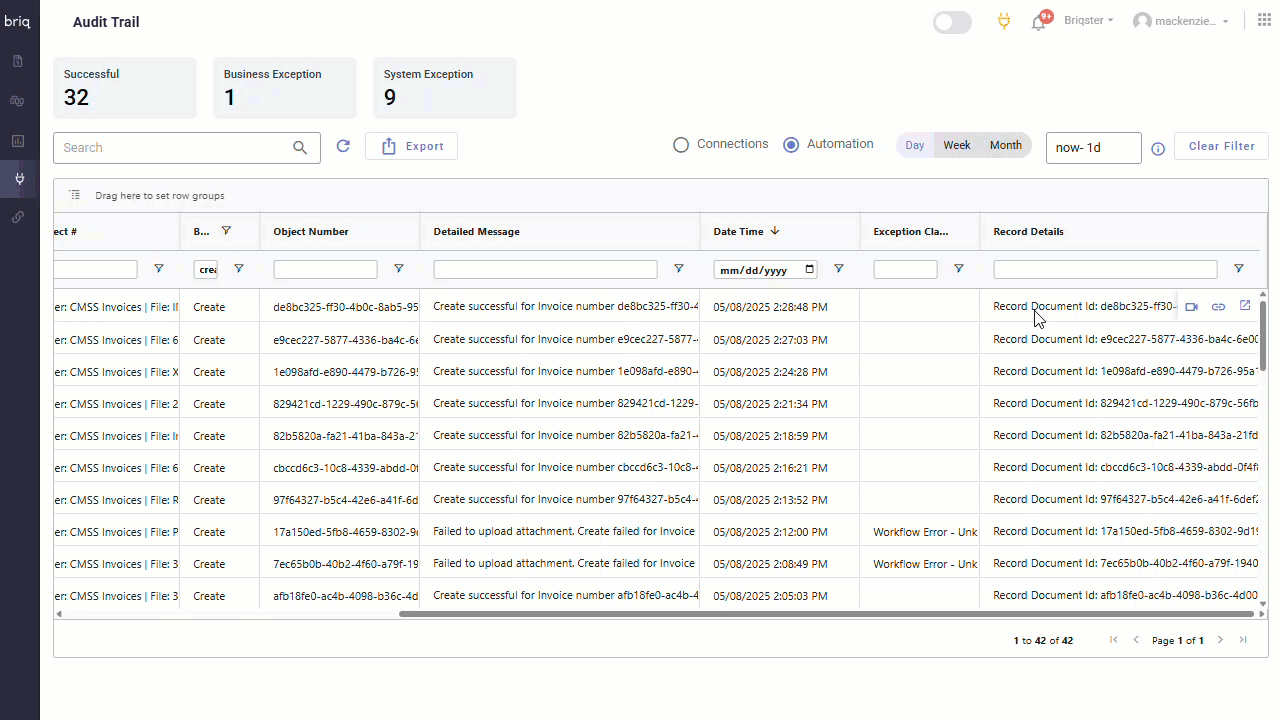This screenshot has width=1280, height=720.
Task: Open filter options for Date Time filter
Action: click(838, 269)
